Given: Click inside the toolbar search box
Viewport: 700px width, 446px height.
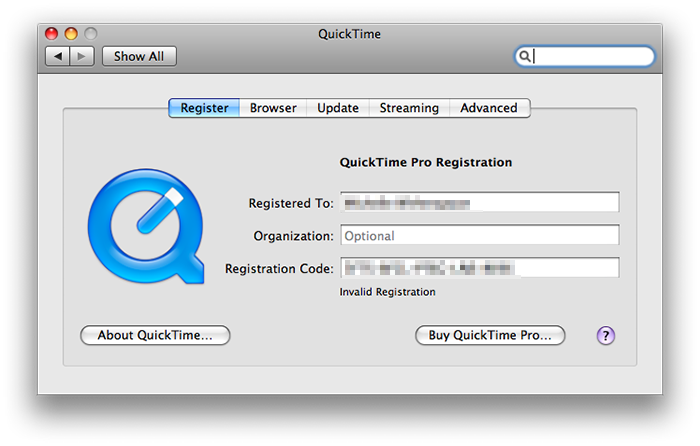Looking at the screenshot, I should [x=592, y=57].
